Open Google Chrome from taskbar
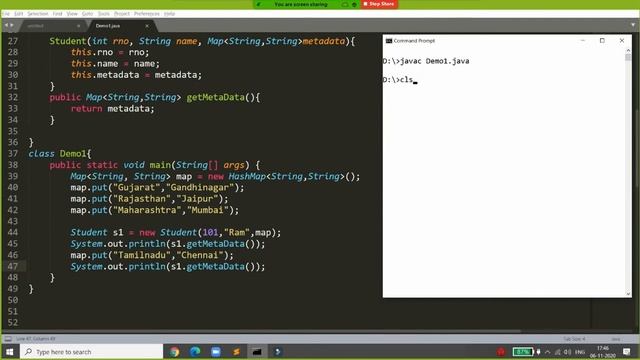Screen dimensions: 640x360 point(174,351)
